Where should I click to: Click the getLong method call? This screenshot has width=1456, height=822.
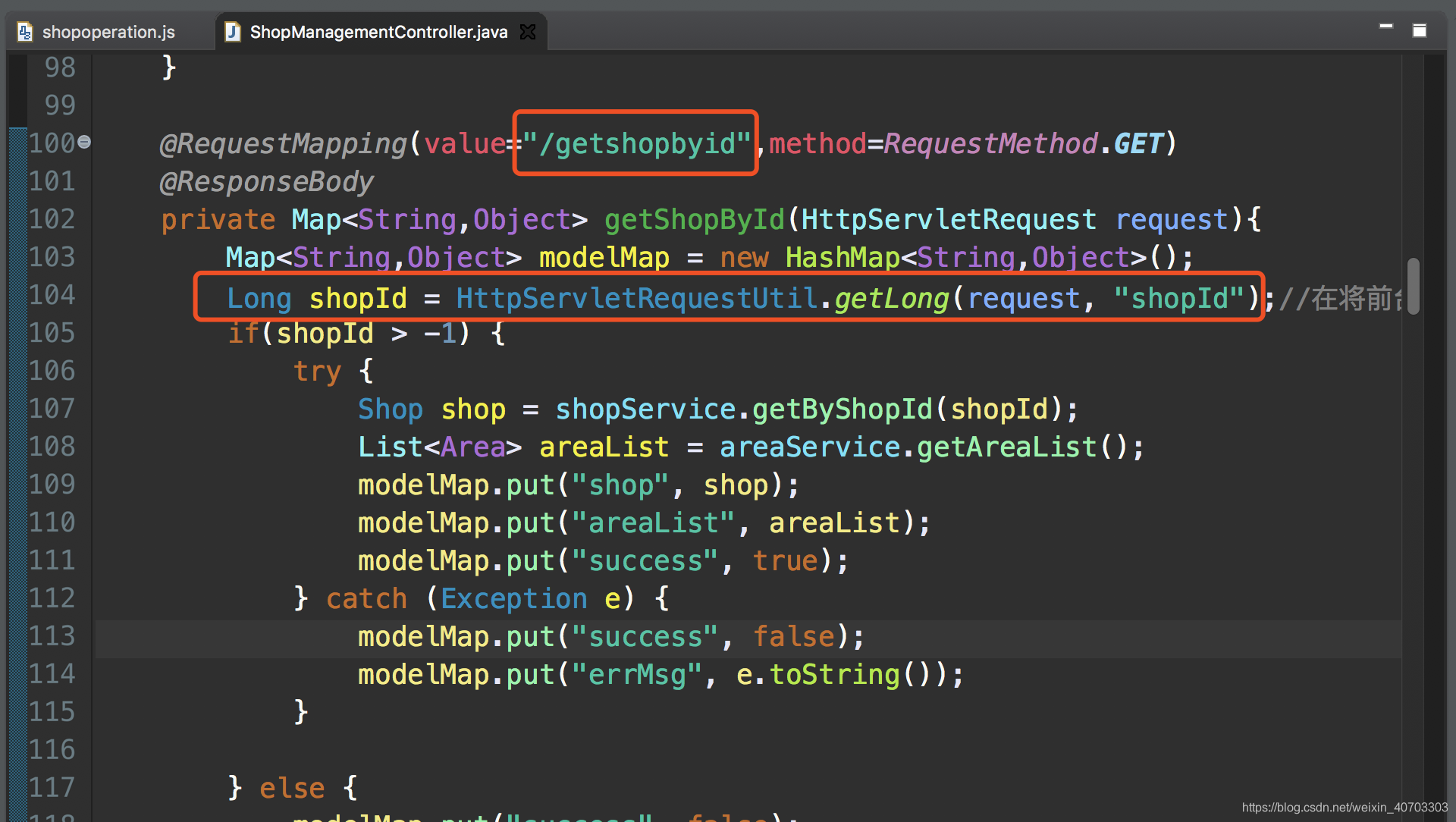click(x=892, y=299)
